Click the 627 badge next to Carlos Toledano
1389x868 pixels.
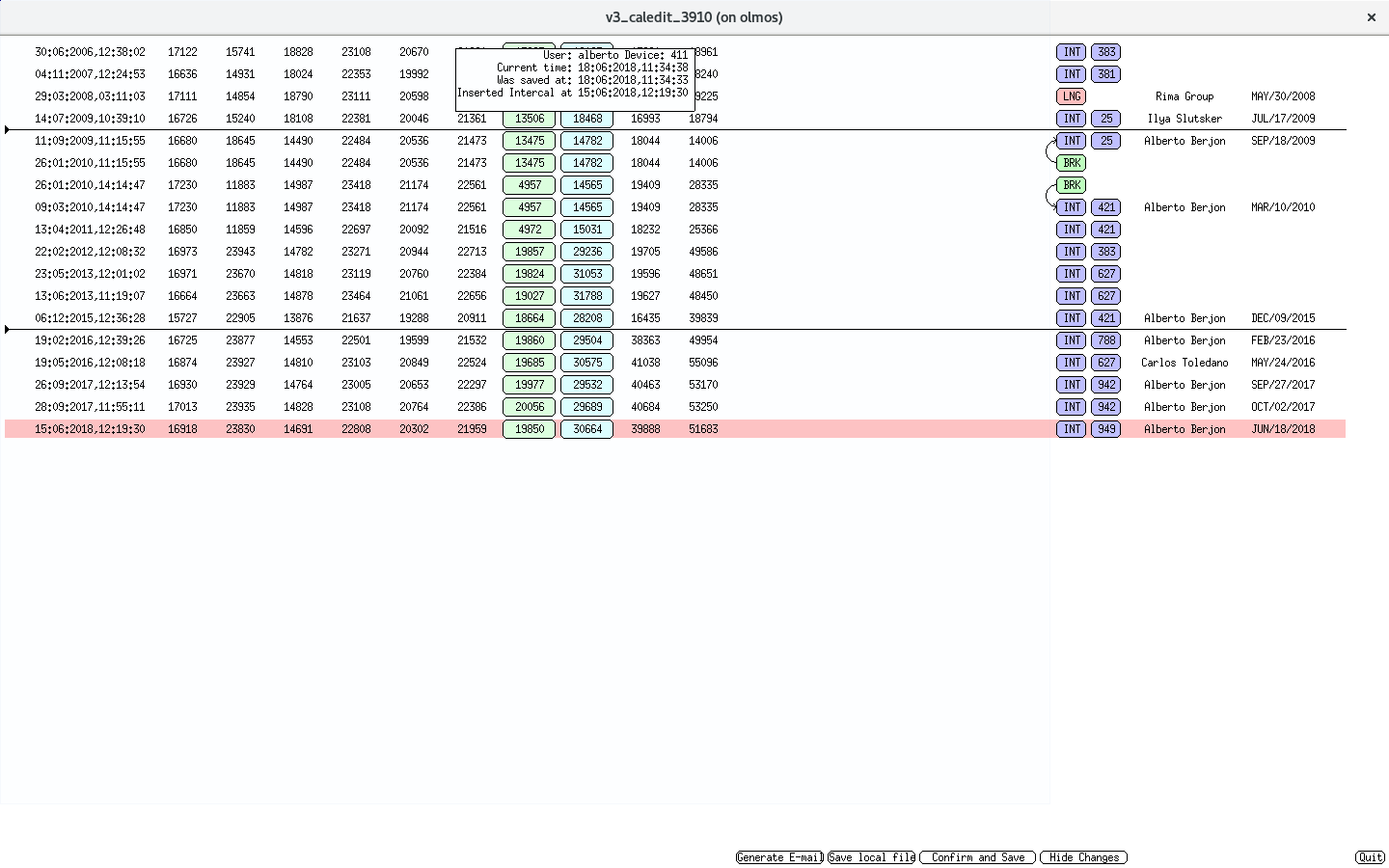pyautogui.click(x=1105, y=363)
